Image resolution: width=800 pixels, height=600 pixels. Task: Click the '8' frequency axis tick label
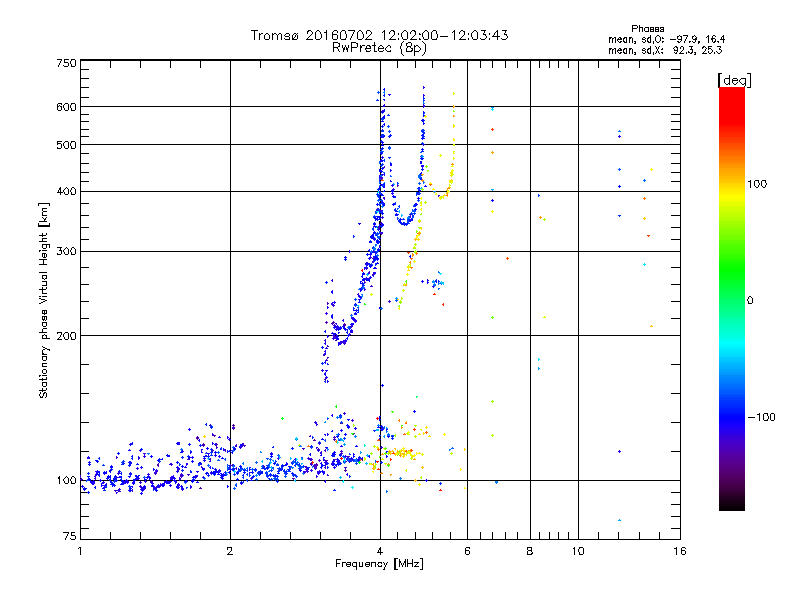tap(530, 551)
